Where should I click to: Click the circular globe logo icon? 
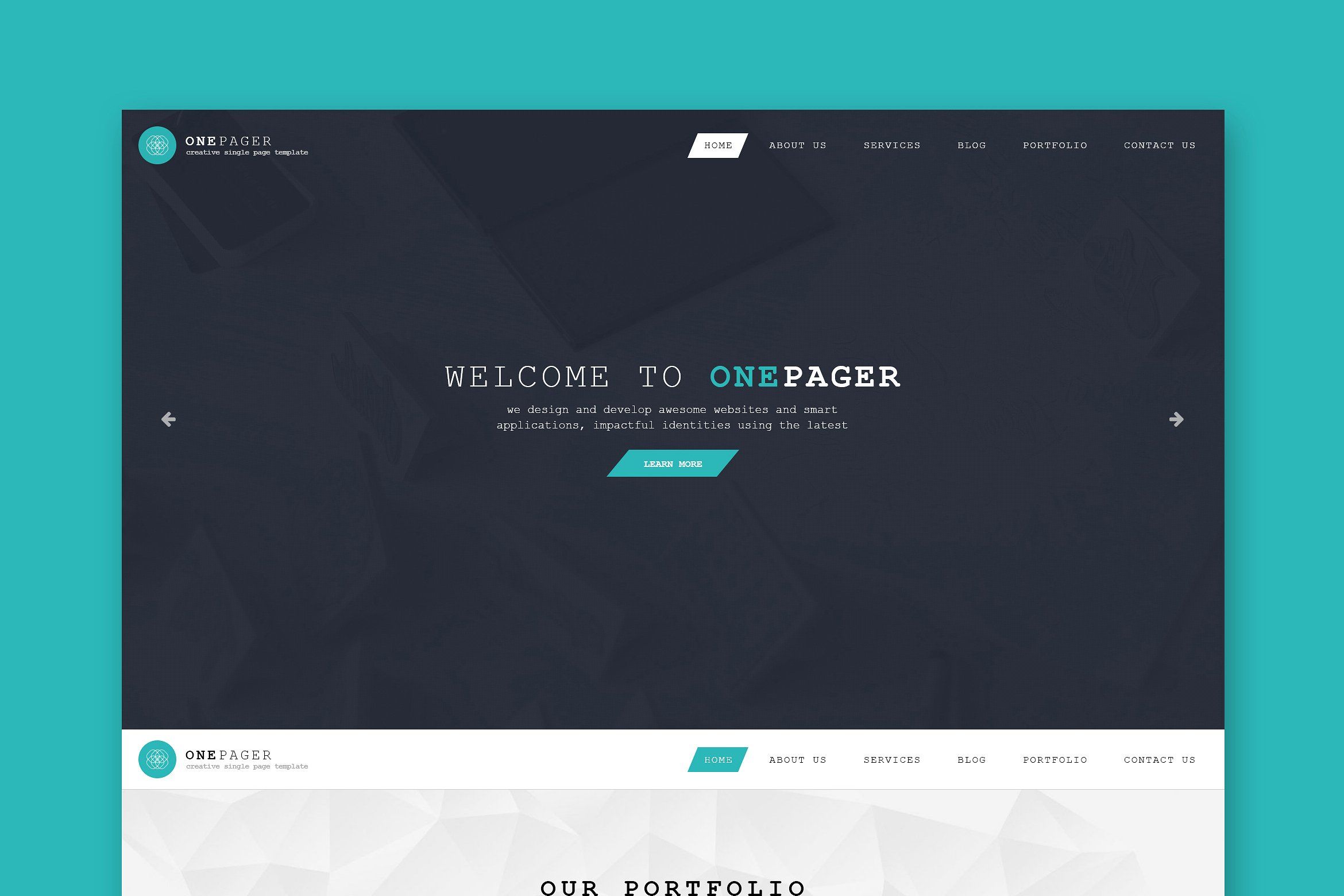coord(155,144)
